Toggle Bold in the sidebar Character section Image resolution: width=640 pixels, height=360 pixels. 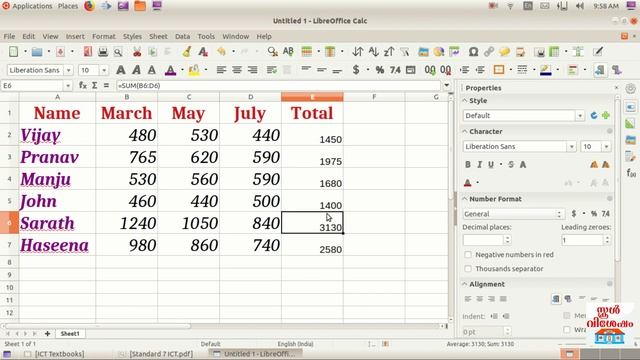[x=468, y=164]
